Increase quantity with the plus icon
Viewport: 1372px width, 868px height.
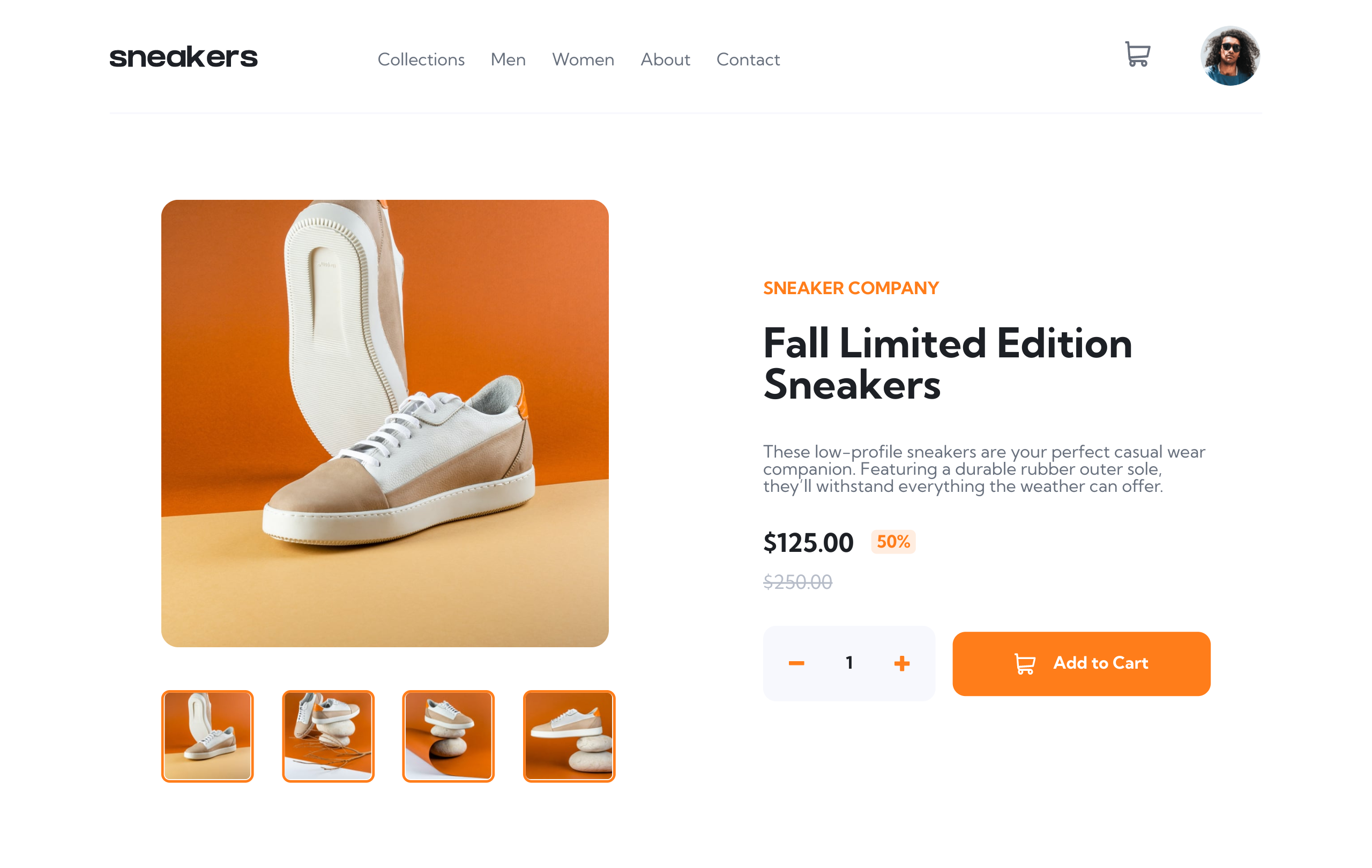pyautogui.click(x=901, y=663)
